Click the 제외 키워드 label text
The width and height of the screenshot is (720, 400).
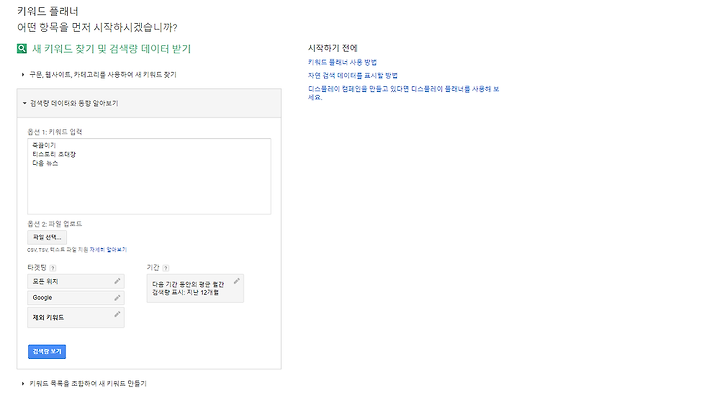click(48, 318)
